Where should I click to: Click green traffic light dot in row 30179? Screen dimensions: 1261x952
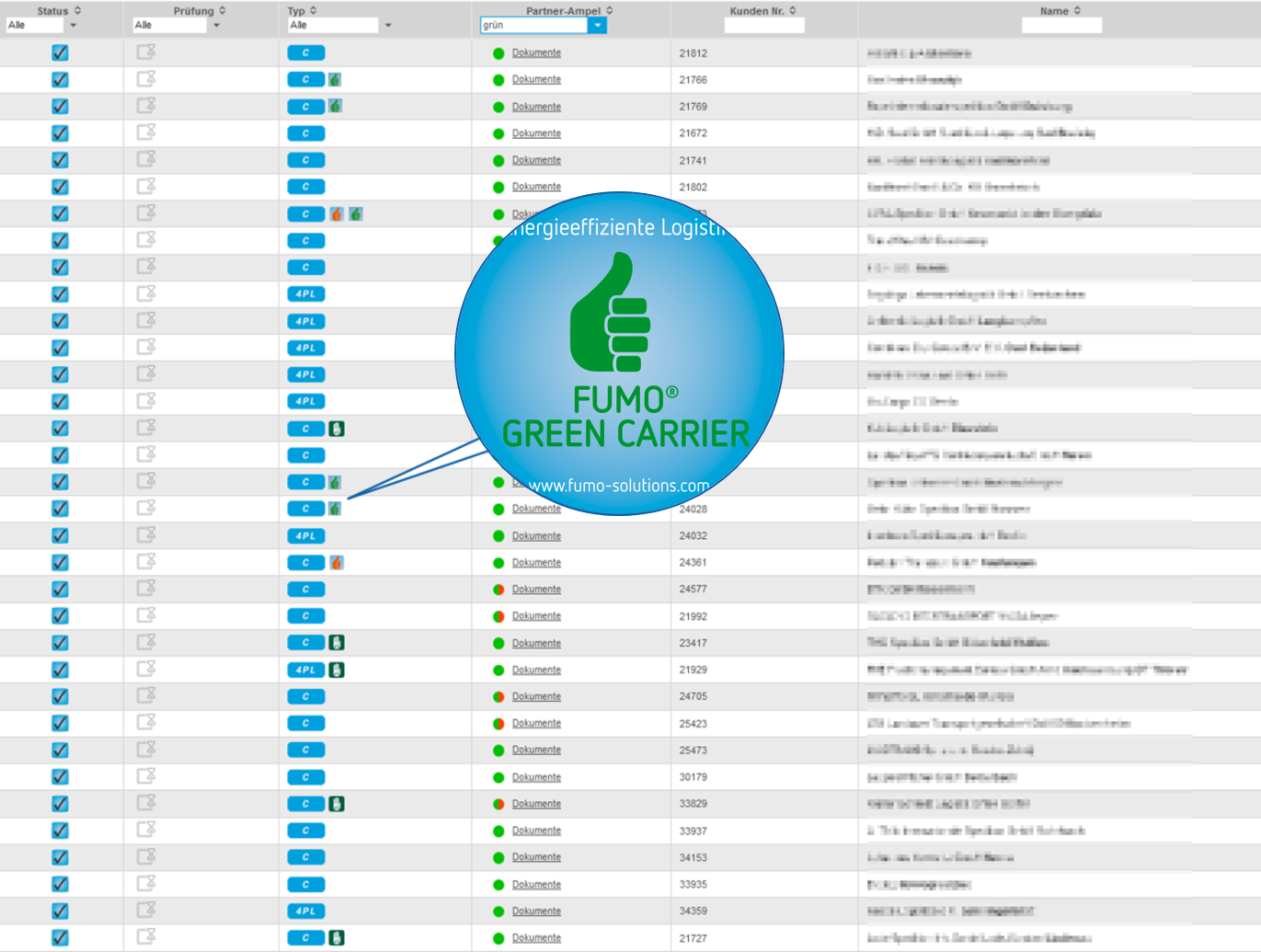[499, 778]
